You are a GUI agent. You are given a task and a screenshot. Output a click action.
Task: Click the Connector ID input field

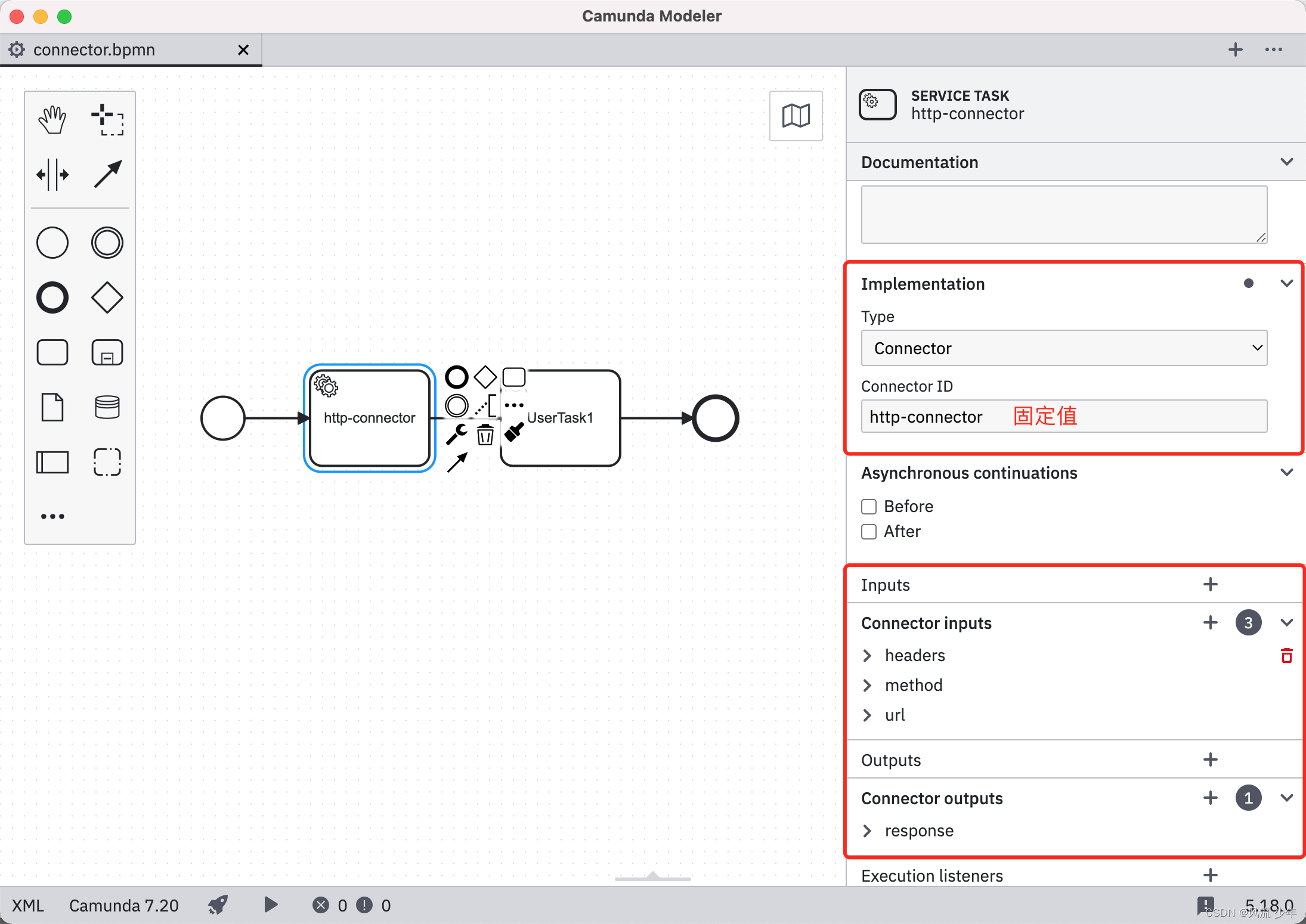[1064, 416]
